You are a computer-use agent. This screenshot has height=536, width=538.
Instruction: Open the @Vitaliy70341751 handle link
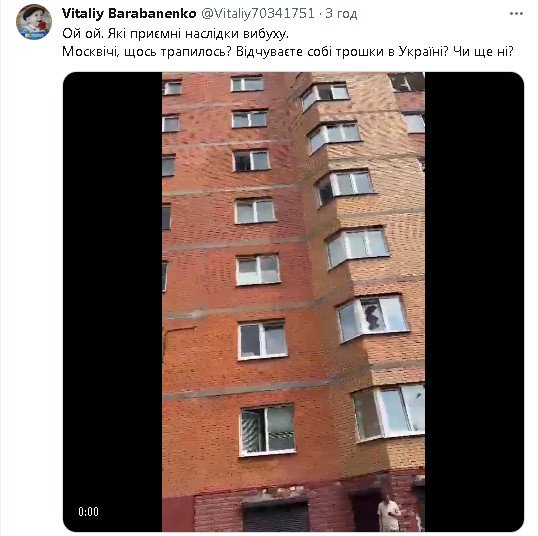pyautogui.click(x=258, y=13)
